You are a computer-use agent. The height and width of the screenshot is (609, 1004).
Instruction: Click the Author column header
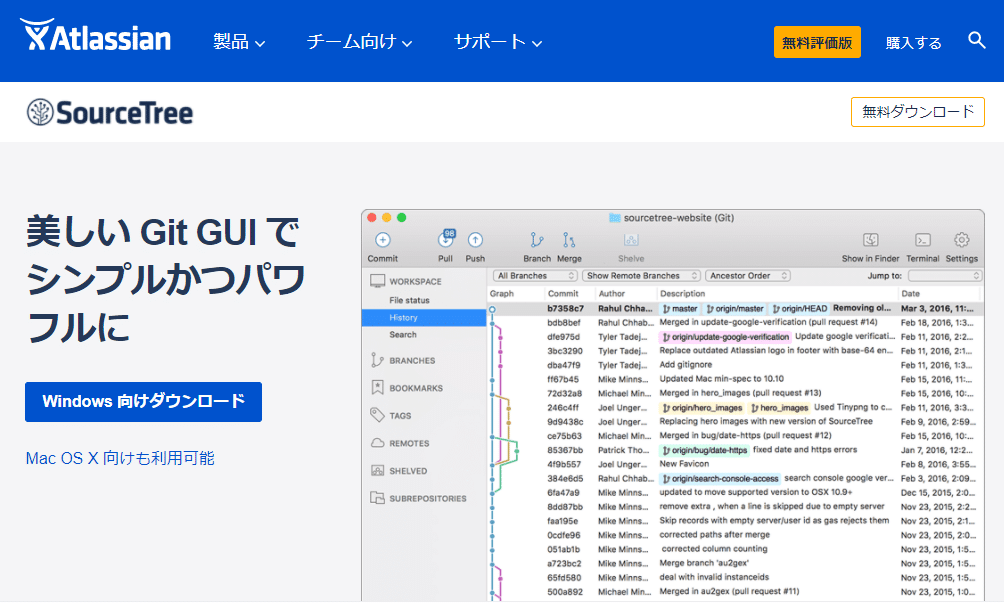pos(611,294)
